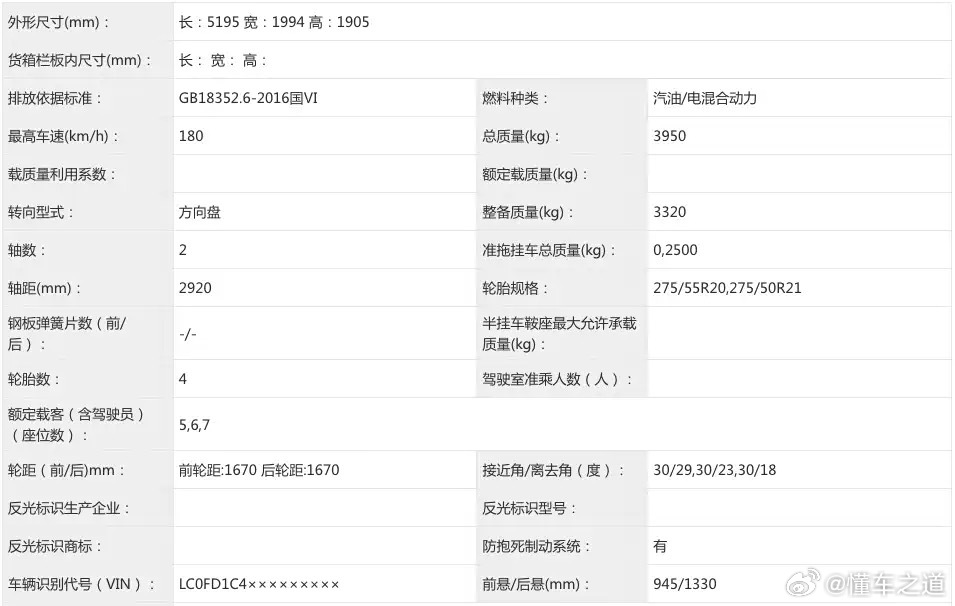This screenshot has width=955, height=606.
Task: Select the value 前轮距:1670 后轮距:1670
Action: click(259, 470)
